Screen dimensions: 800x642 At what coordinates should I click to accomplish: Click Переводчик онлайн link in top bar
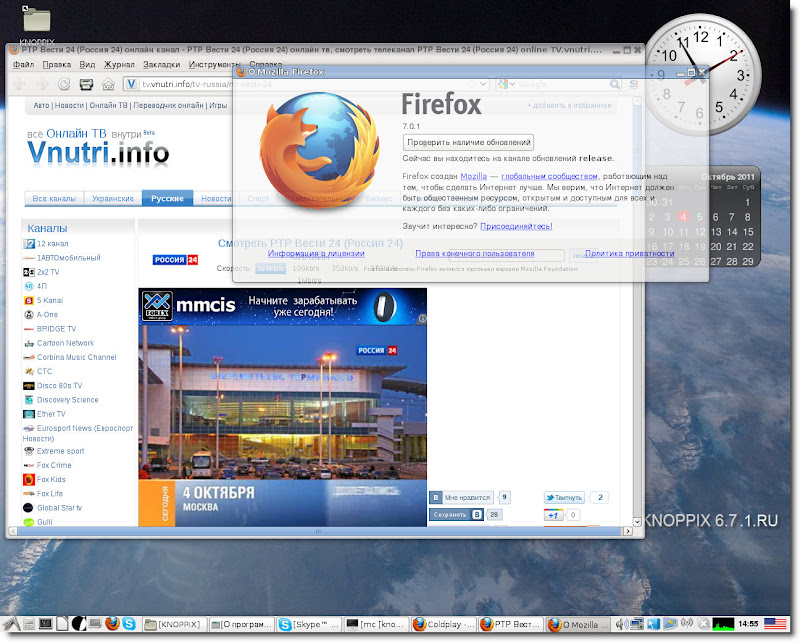[168, 105]
